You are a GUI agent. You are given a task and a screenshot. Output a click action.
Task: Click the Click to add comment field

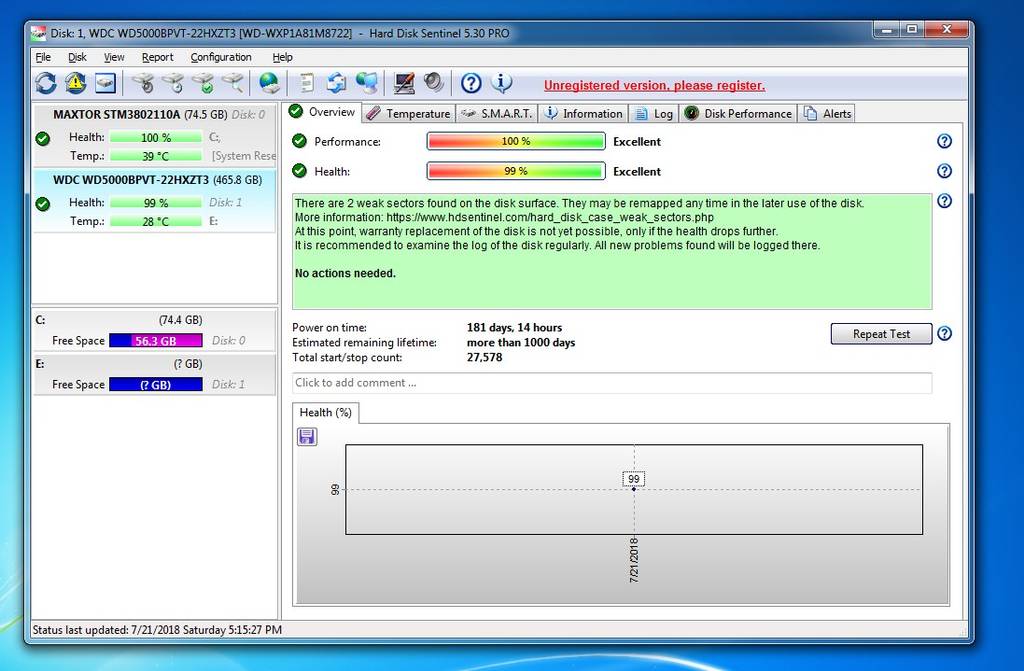(x=612, y=383)
